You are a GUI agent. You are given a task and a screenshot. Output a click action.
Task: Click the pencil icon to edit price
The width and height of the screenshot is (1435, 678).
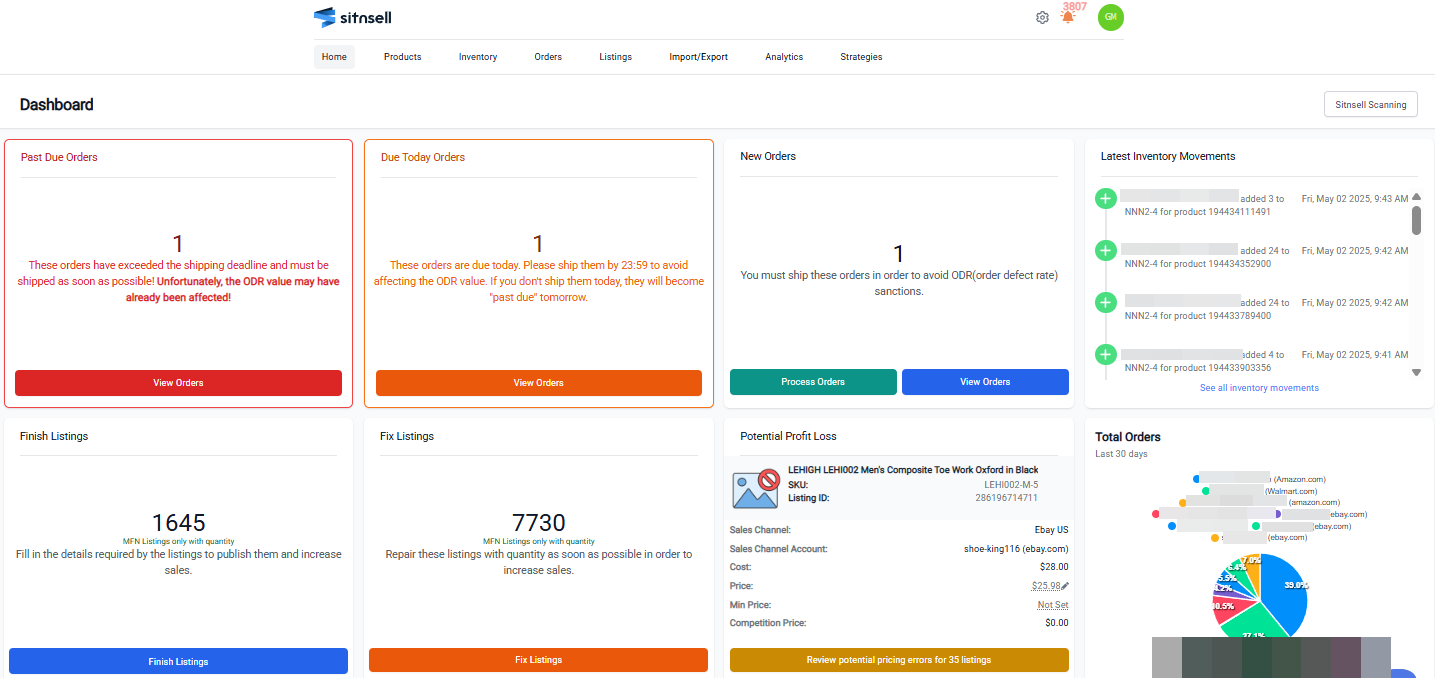point(1065,586)
